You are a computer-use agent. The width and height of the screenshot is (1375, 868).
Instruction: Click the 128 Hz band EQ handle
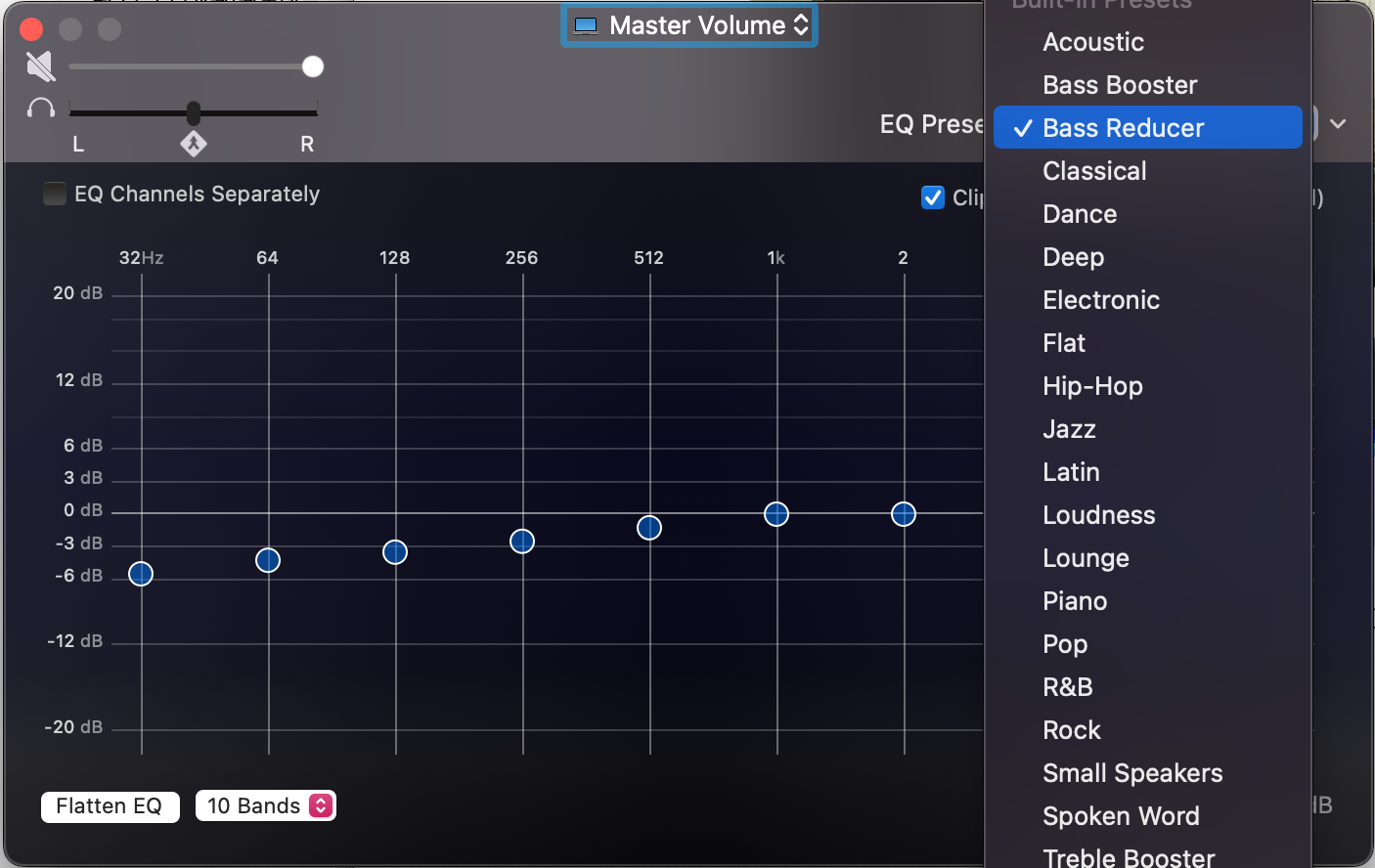pos(395,552)
